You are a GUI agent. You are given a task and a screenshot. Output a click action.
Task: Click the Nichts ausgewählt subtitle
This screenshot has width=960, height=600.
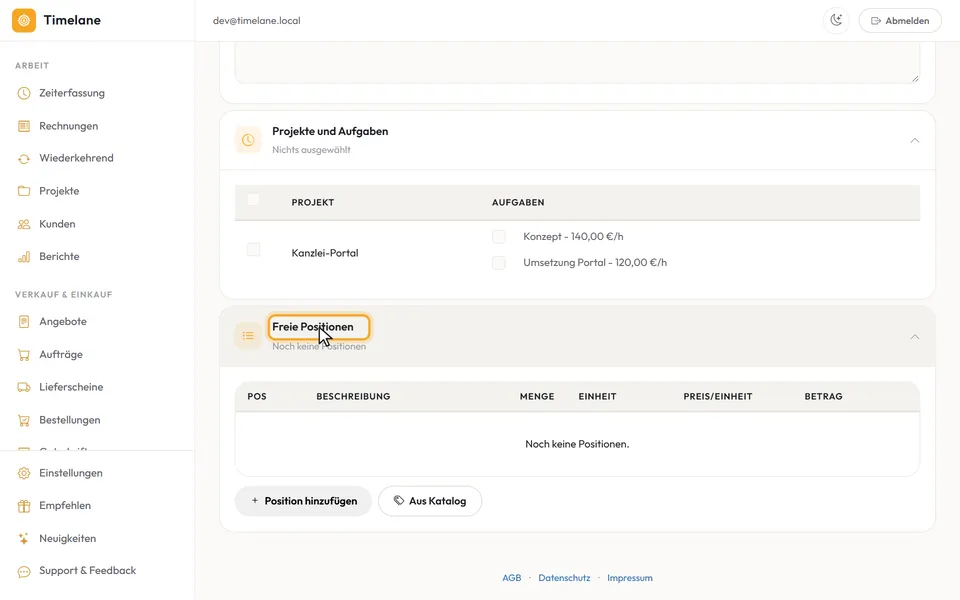click(x=311, y=150)
